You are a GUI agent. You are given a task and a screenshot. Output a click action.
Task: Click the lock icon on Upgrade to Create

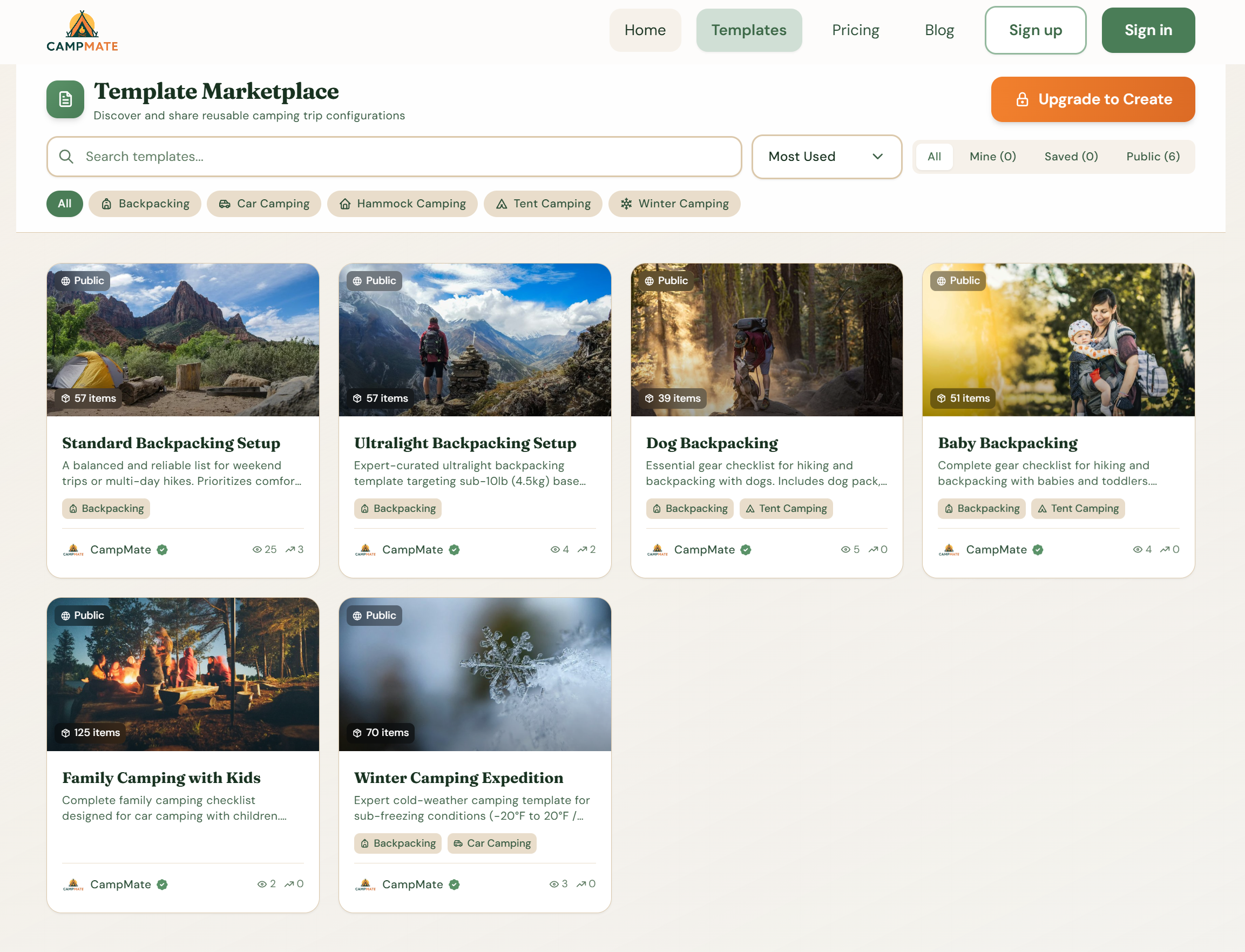(1023, 100)
